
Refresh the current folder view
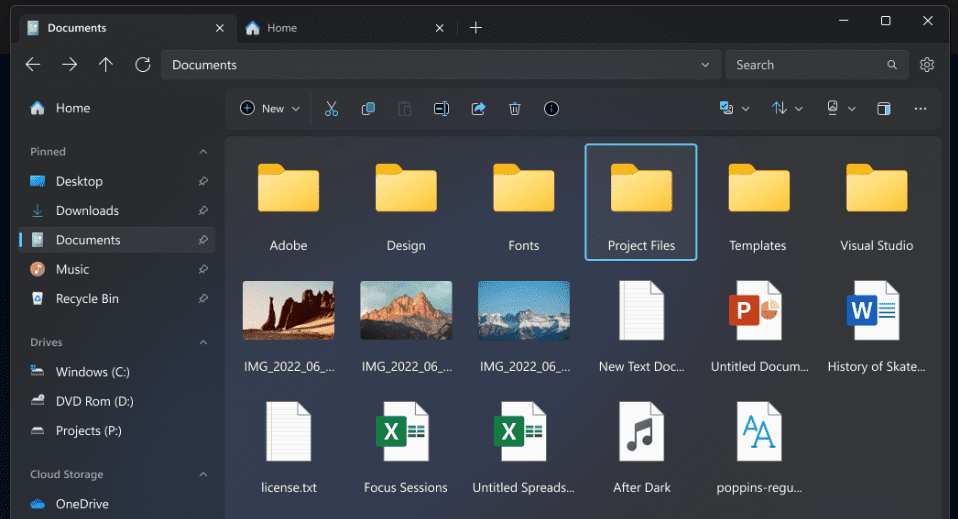pyautogui.click(x=143, y=65)
